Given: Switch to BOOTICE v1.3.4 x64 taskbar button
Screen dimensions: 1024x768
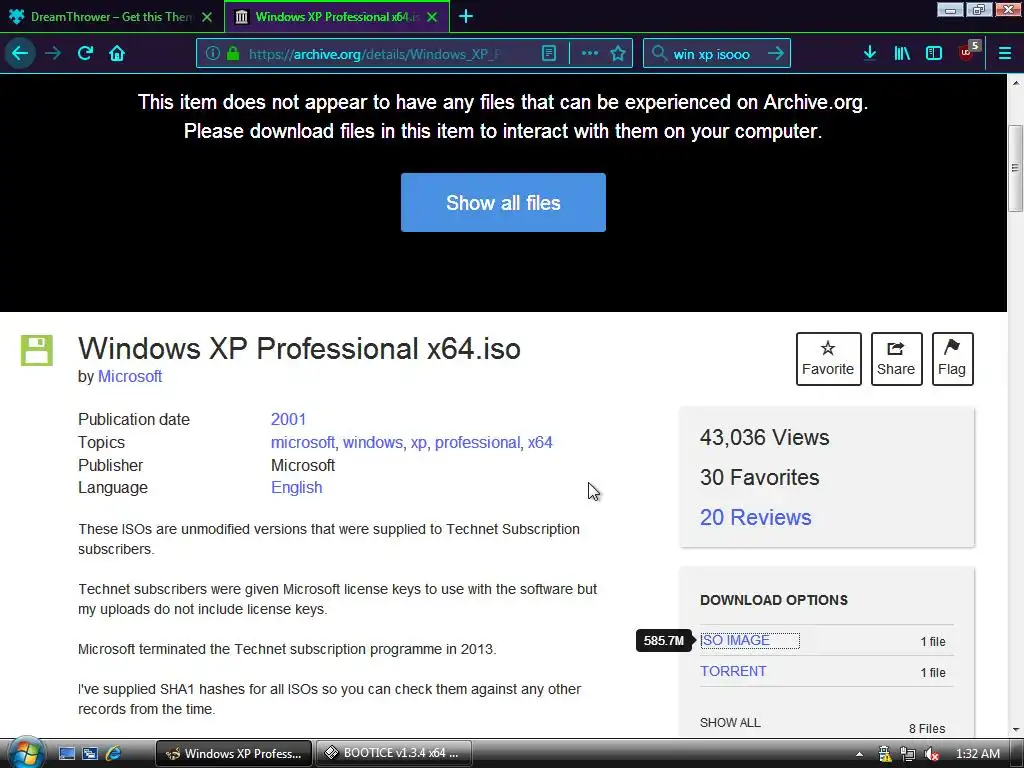Looking at the screenshot, I should click(394, 754).
